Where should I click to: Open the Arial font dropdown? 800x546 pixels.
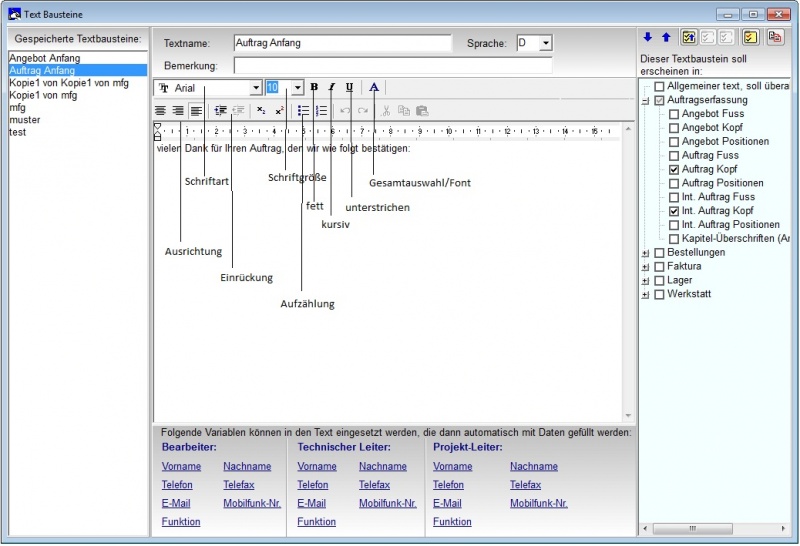click(256, 88)
